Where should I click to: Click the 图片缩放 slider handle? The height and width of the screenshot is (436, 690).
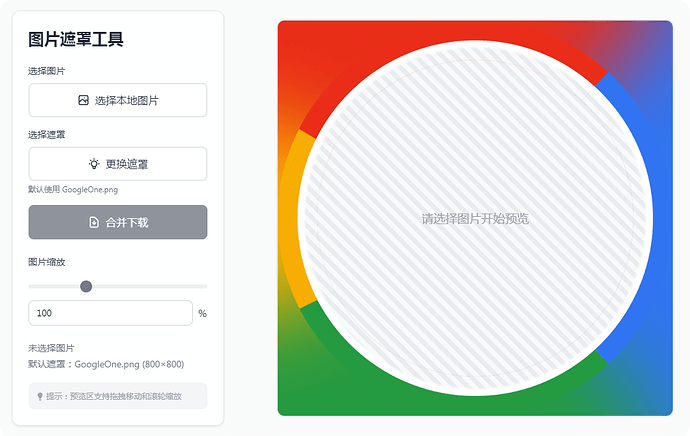[86, 286]
